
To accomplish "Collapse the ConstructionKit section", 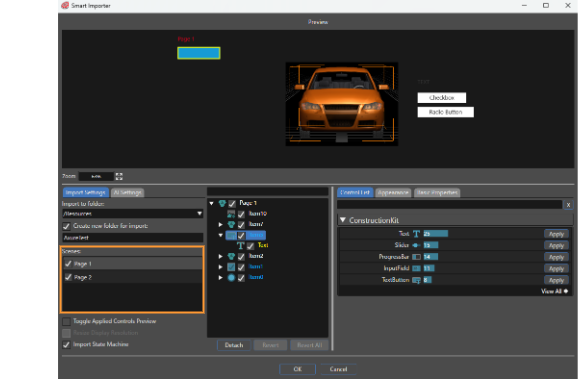I will tap(342, 220).
